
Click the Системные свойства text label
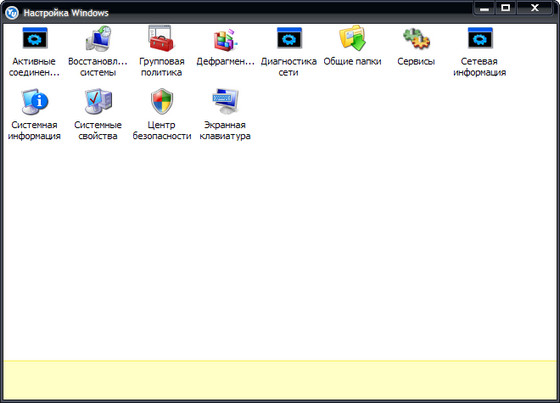[98, 130]
